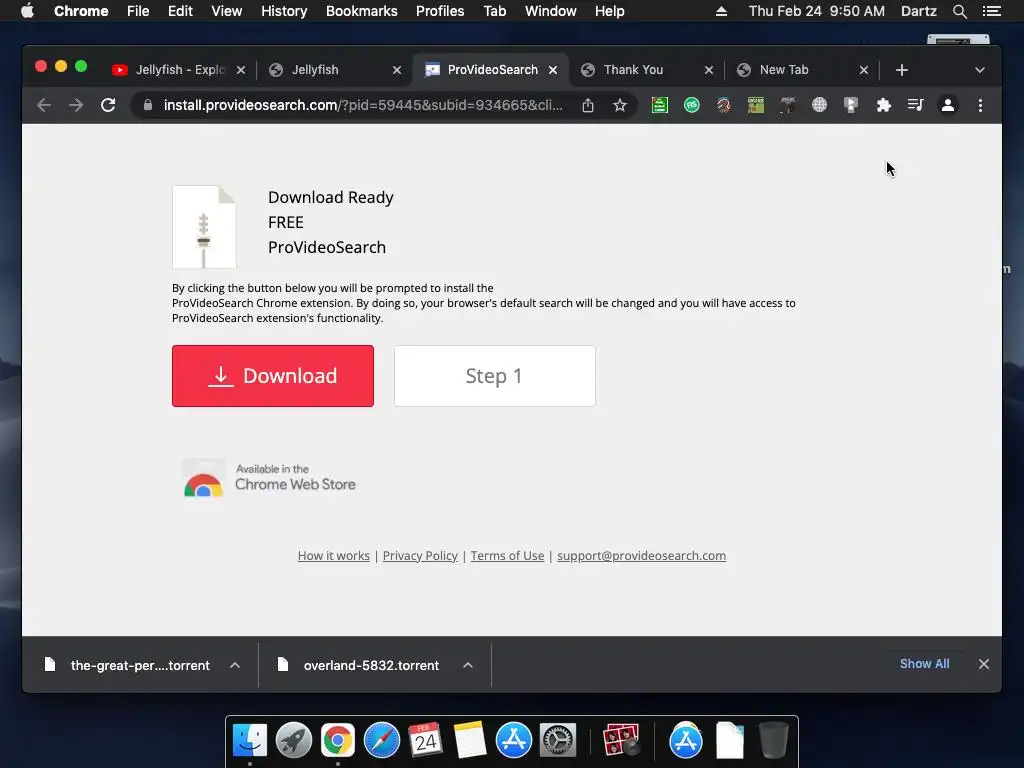This screenshot has height=768, width=1024.
Task: Close the downloads bar
Action: (984, 664)
